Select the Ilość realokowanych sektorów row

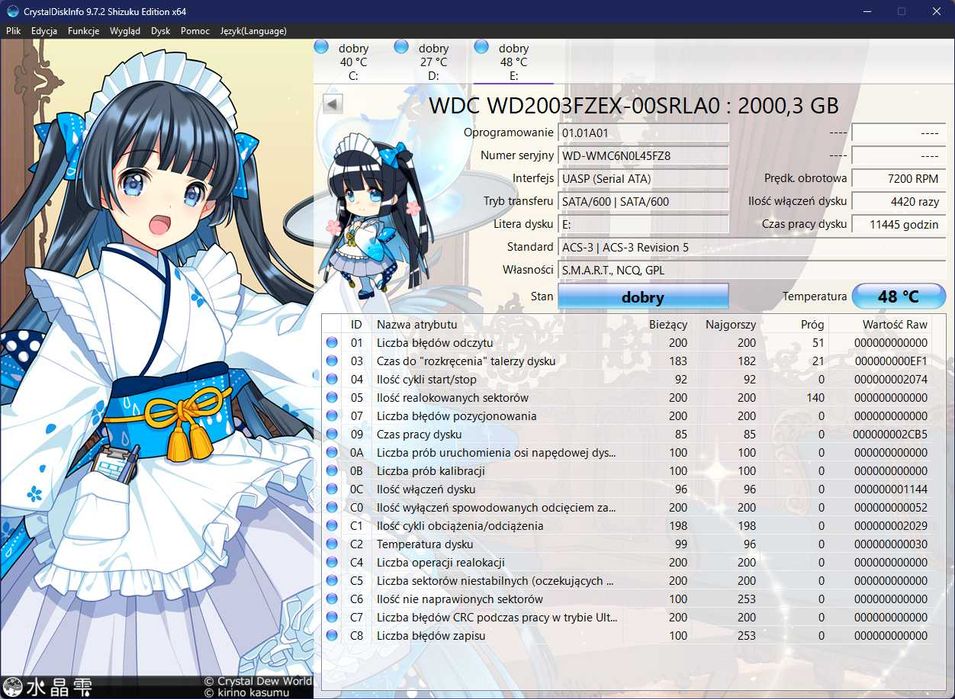coord(627,397)
